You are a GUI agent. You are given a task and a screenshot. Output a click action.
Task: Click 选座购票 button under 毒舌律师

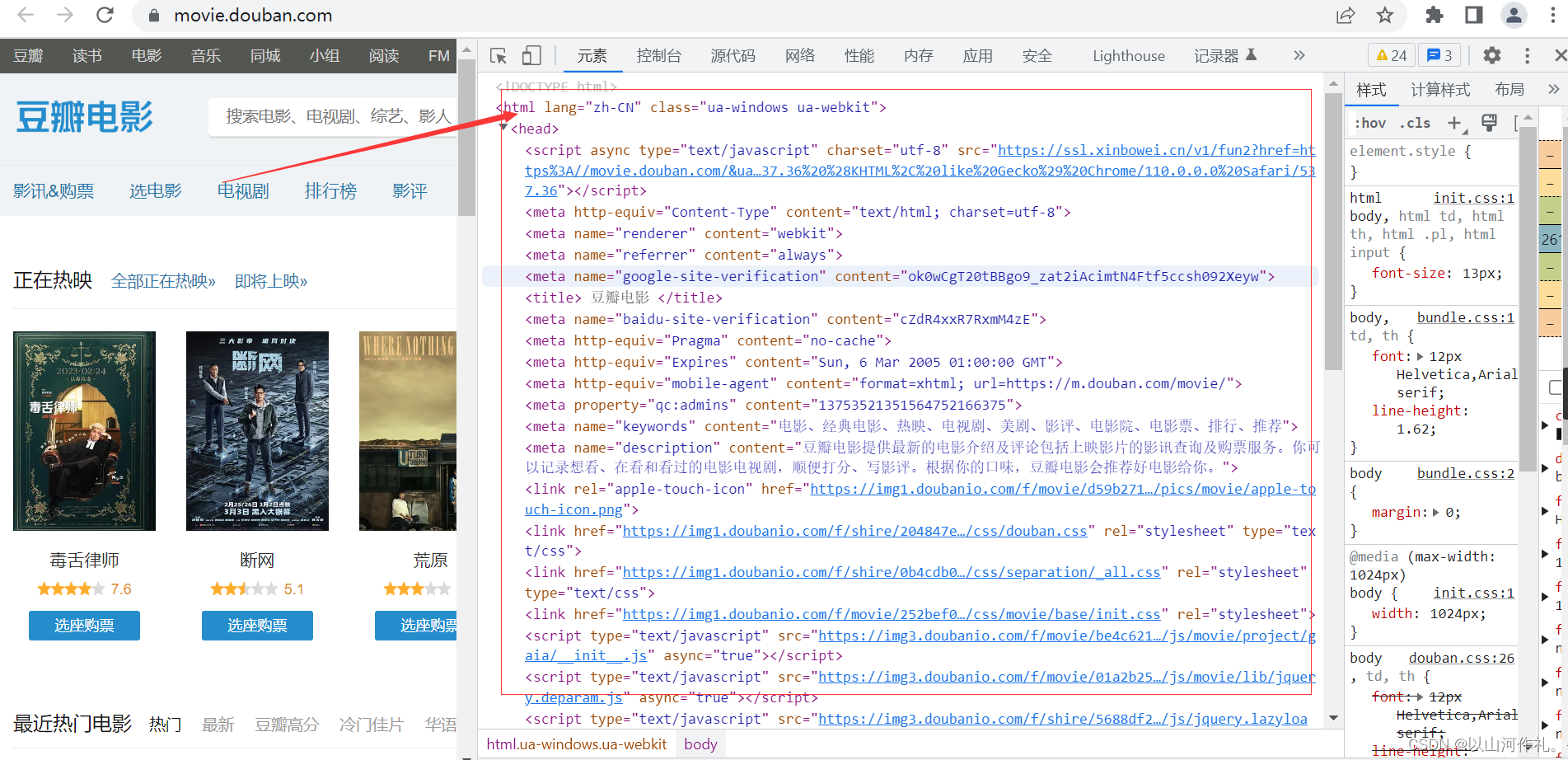[84, 626]
